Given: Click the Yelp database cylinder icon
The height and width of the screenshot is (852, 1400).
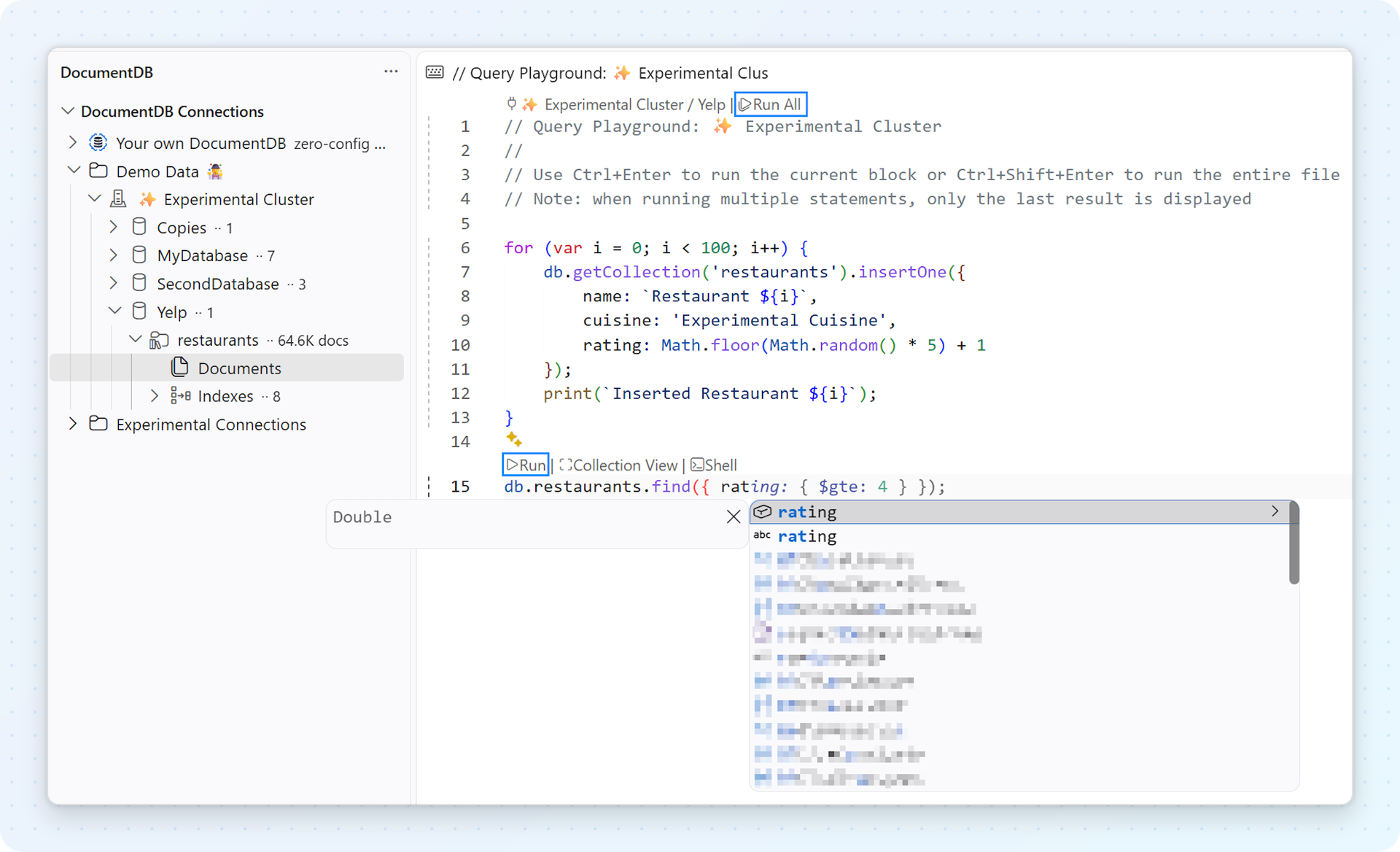Looking at the screenshot, I should tap(139, 311).
